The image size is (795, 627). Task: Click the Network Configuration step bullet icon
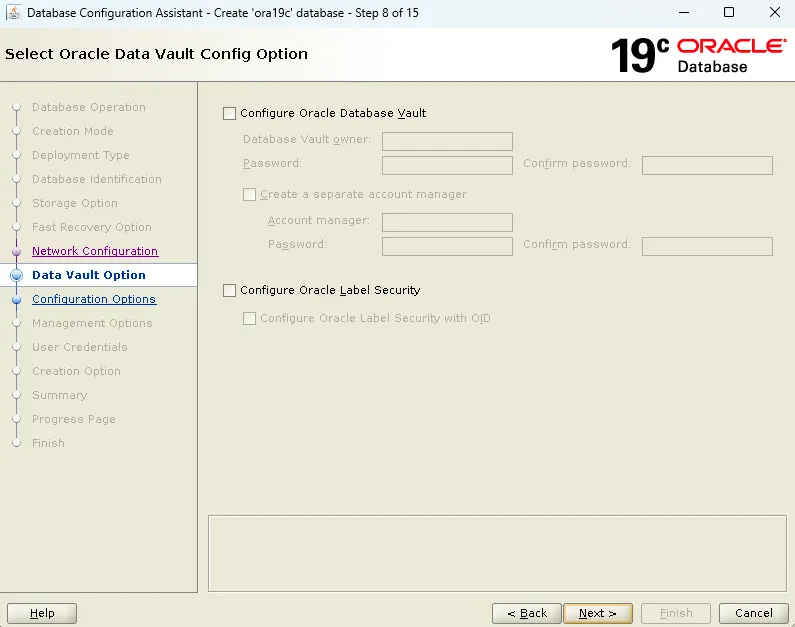click(17, 251)
